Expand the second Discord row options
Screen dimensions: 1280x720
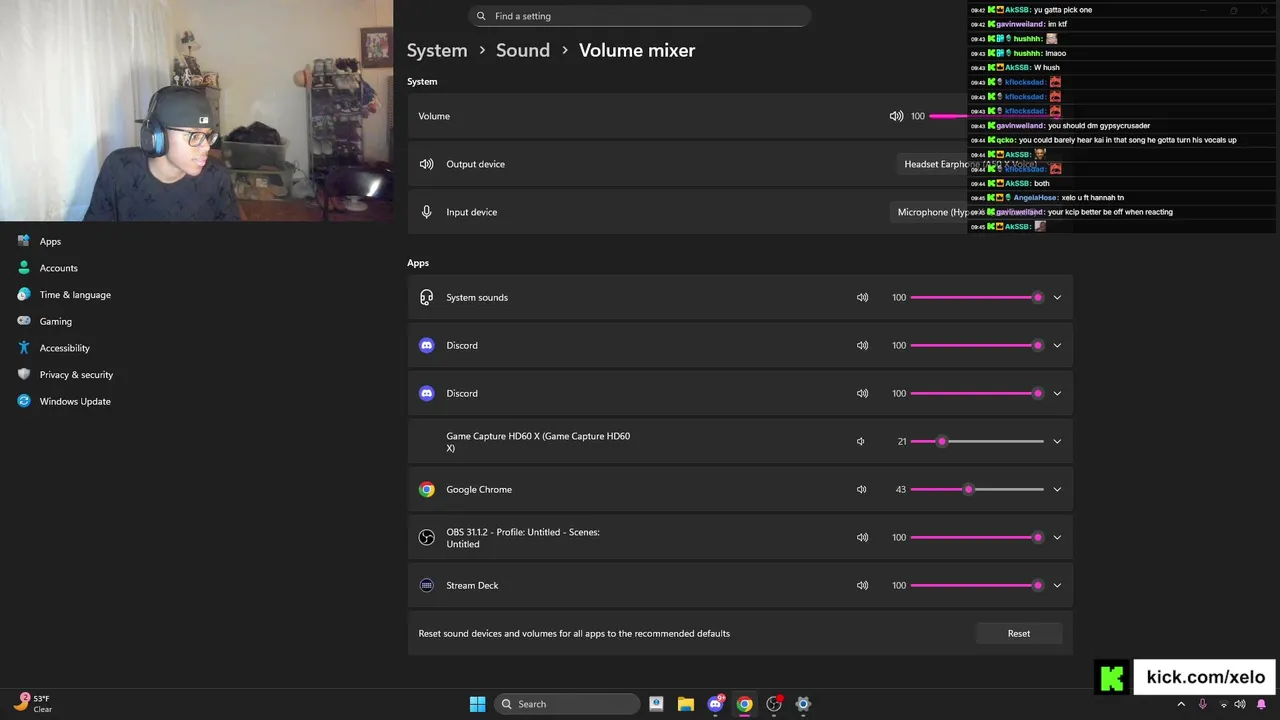pyautogui.click(x=1057, y=393)
